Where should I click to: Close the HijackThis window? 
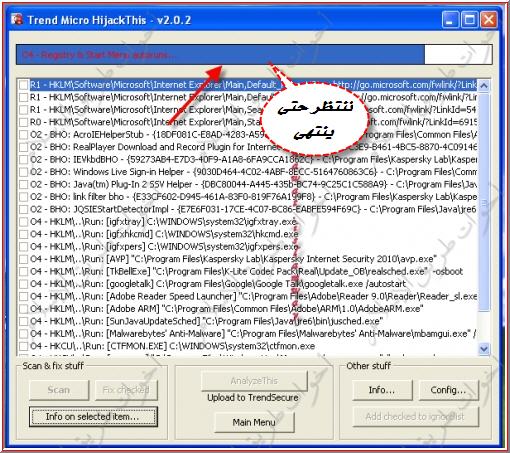(489, 20)
